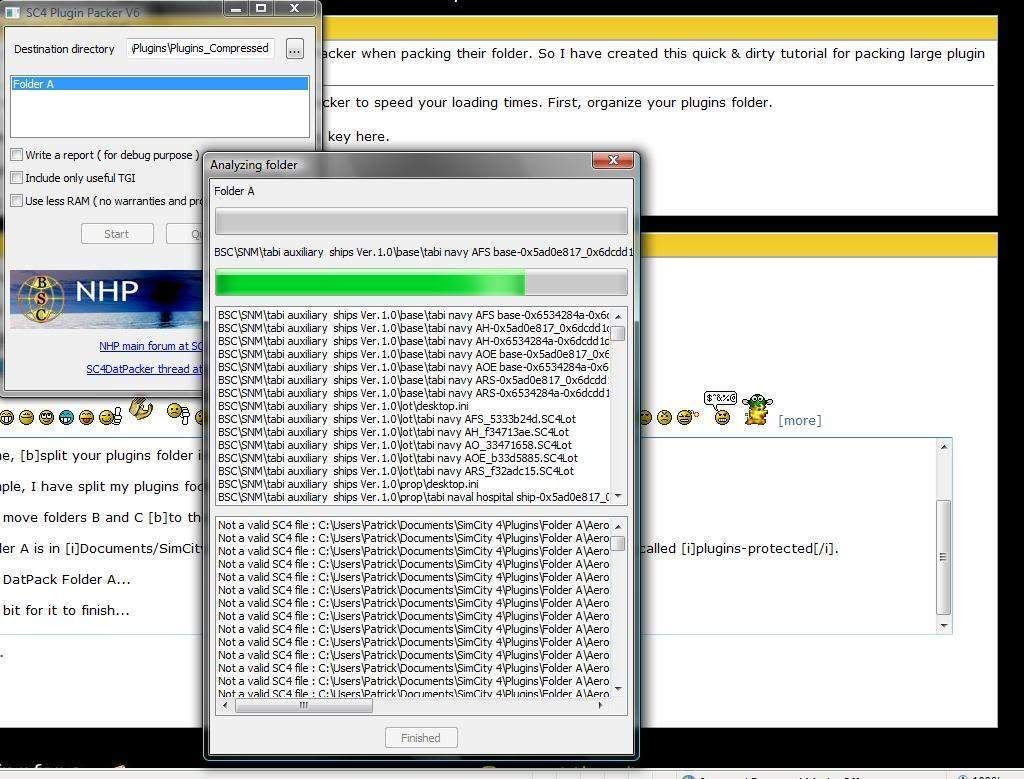This screenshot has height=779, width=1024.
Task: Check Include only useful TGI
Action: pos(16,178)
